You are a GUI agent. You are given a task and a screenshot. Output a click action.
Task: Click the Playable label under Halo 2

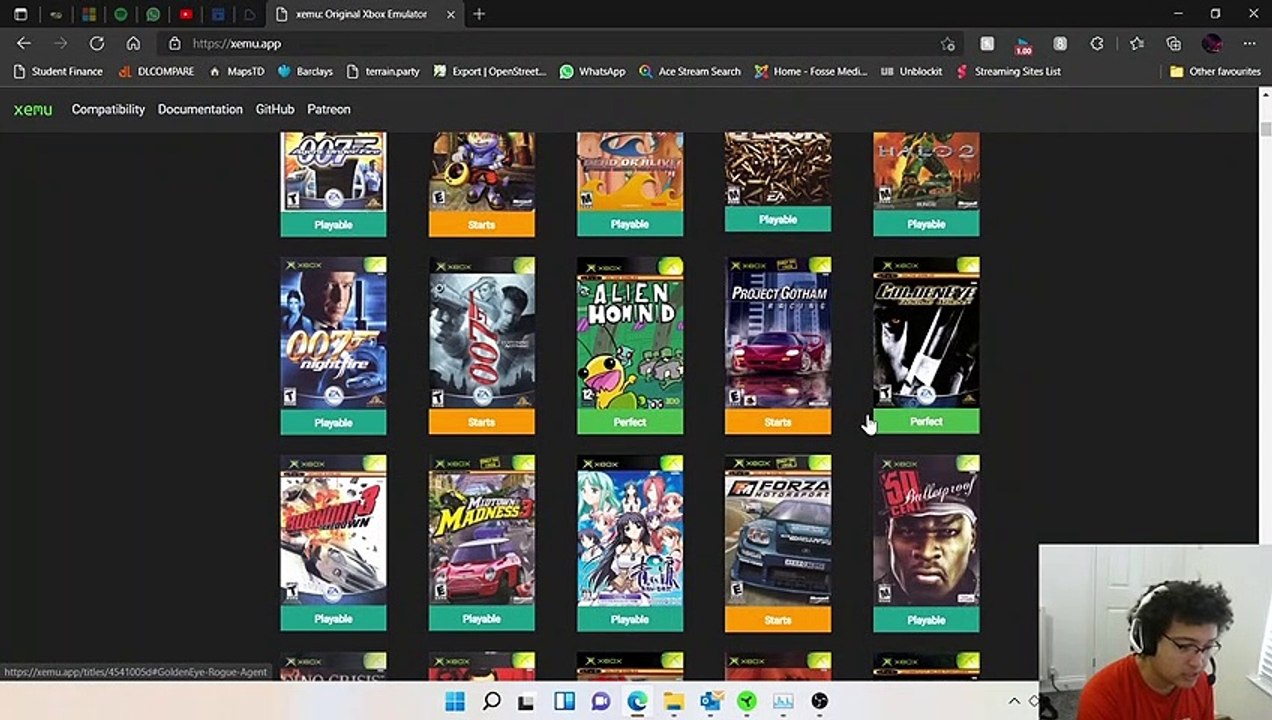pyautogui.click(x=926, y=224)
